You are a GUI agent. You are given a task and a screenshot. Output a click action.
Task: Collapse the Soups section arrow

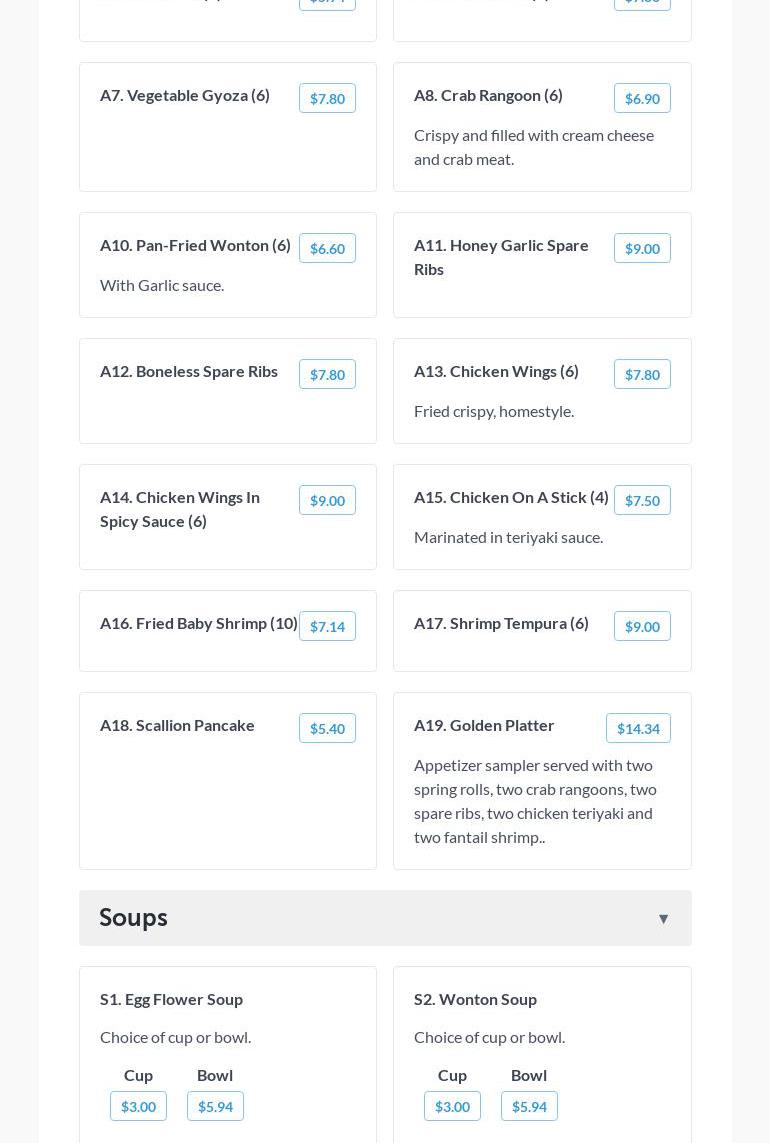pos(663,918)
